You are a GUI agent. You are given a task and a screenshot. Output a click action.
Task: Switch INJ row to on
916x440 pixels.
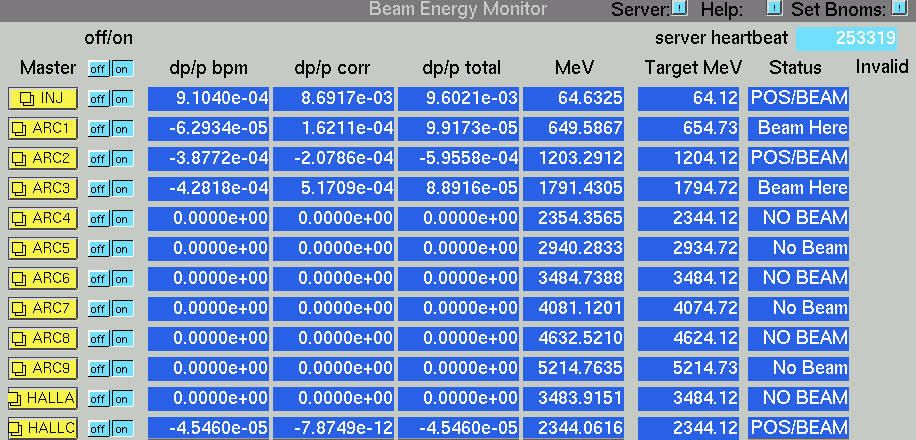point(122,99)
